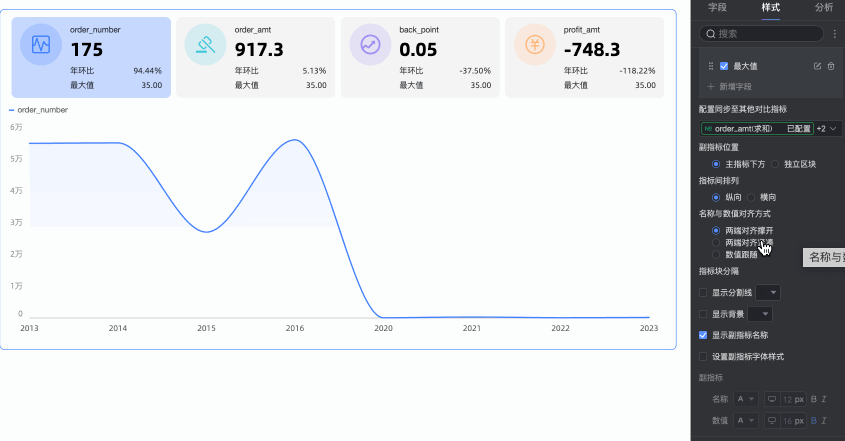Click the profit_amt yen coin icon
This screenshot has width=845, height=441.
535,45
